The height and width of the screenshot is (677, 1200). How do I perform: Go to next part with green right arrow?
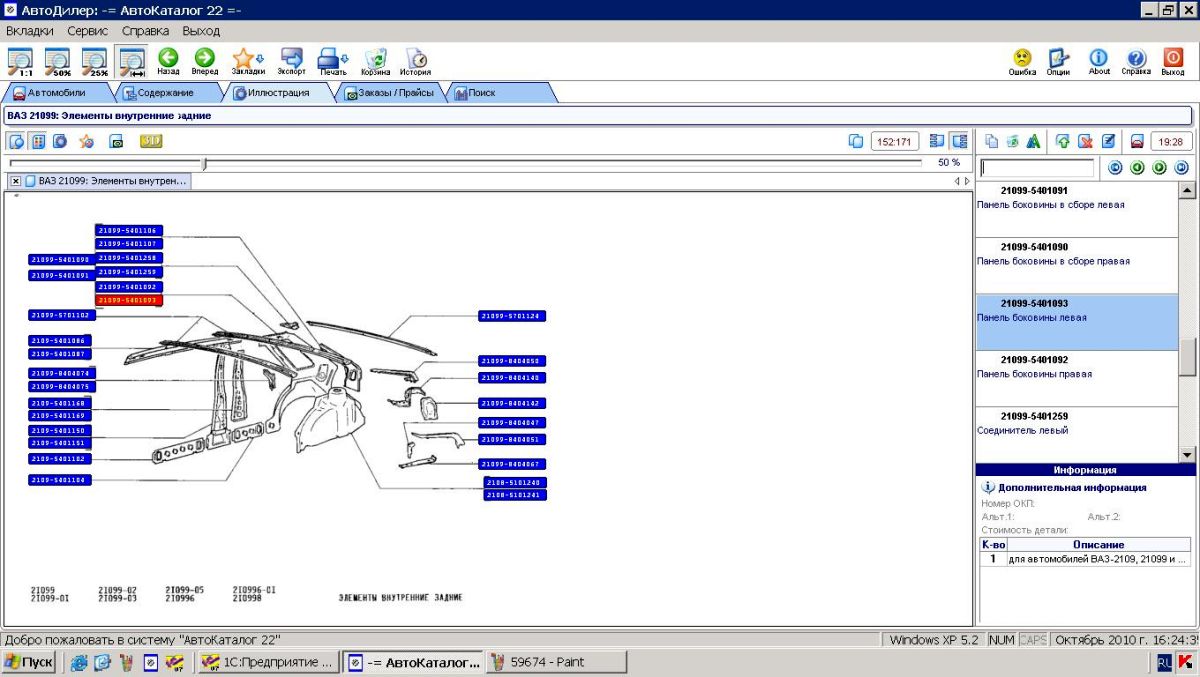click(x=1159, y=168)
